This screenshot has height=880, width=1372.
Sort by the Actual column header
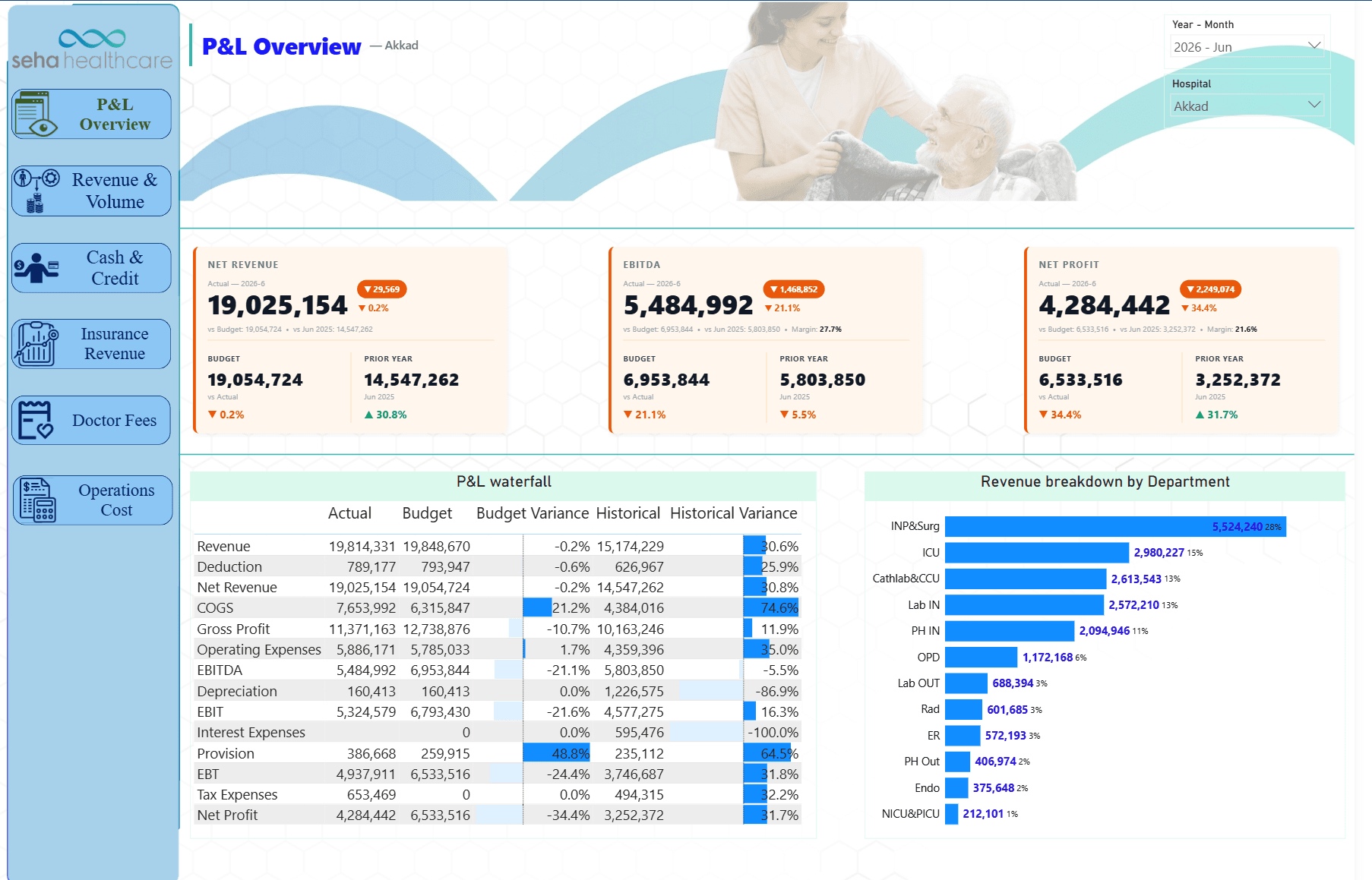tap(349, 513)
